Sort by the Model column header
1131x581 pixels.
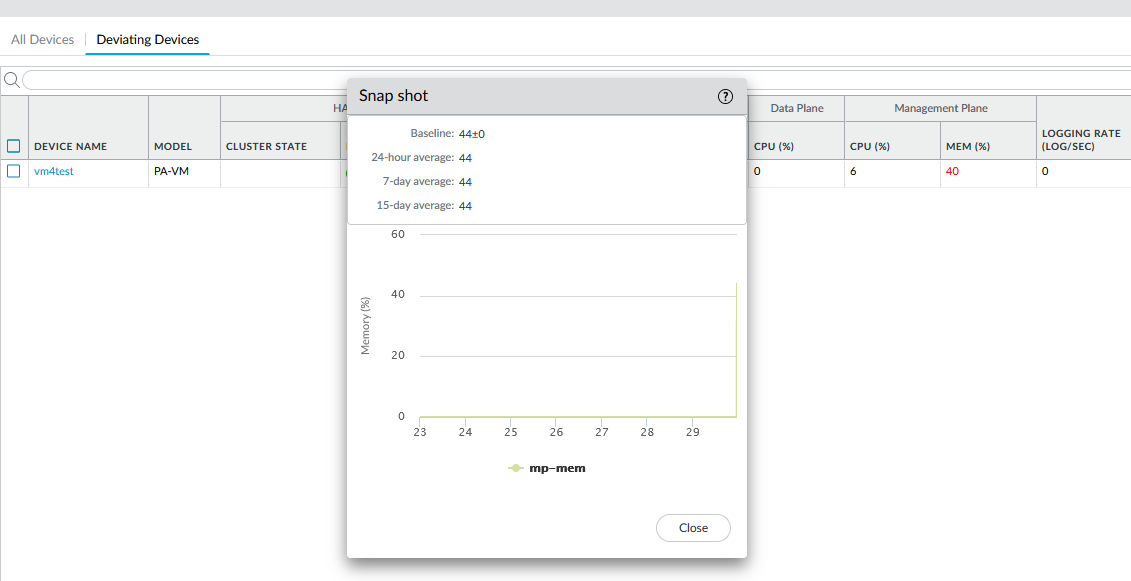point(173,146)
